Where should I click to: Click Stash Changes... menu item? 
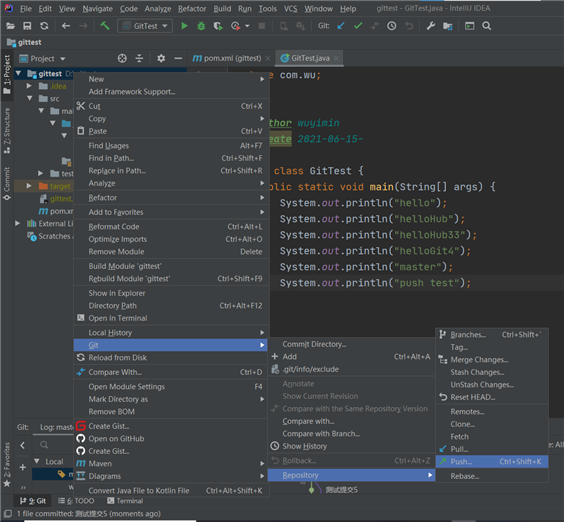coord(492,372)
